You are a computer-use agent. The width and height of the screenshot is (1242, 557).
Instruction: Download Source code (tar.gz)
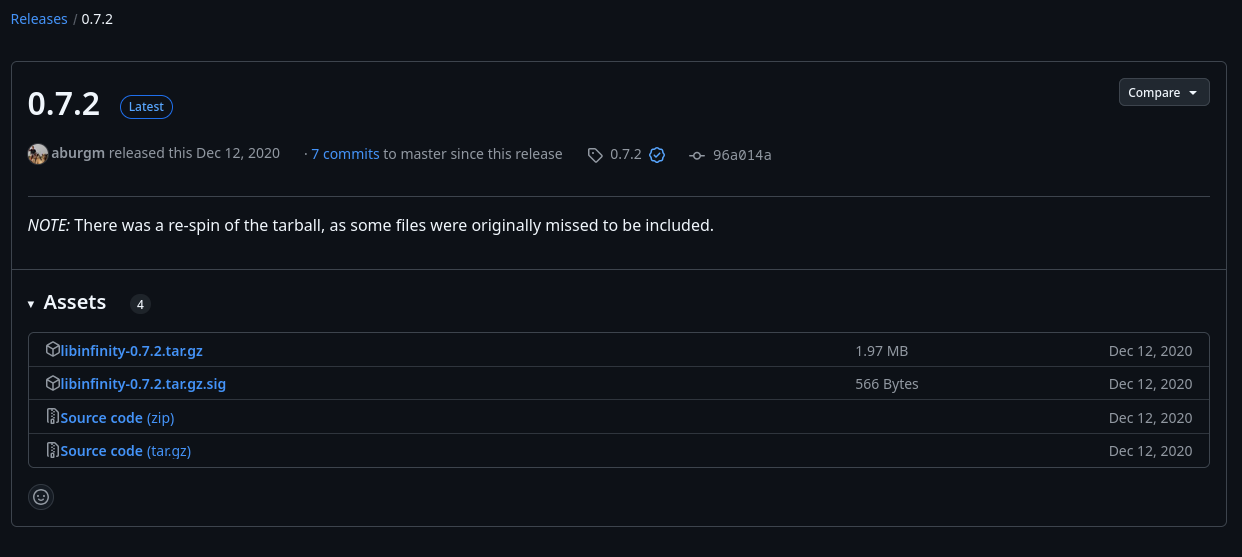[125, 451]
